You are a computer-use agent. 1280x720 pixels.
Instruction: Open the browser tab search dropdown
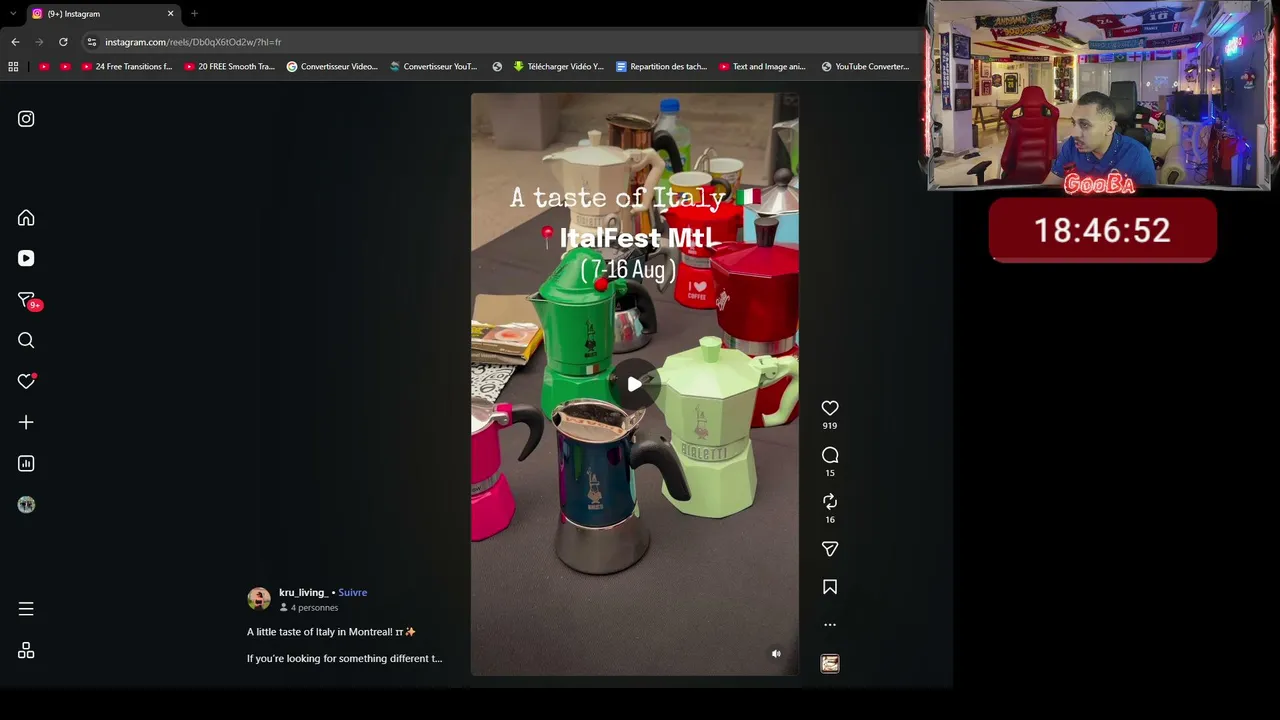[12, 14]
